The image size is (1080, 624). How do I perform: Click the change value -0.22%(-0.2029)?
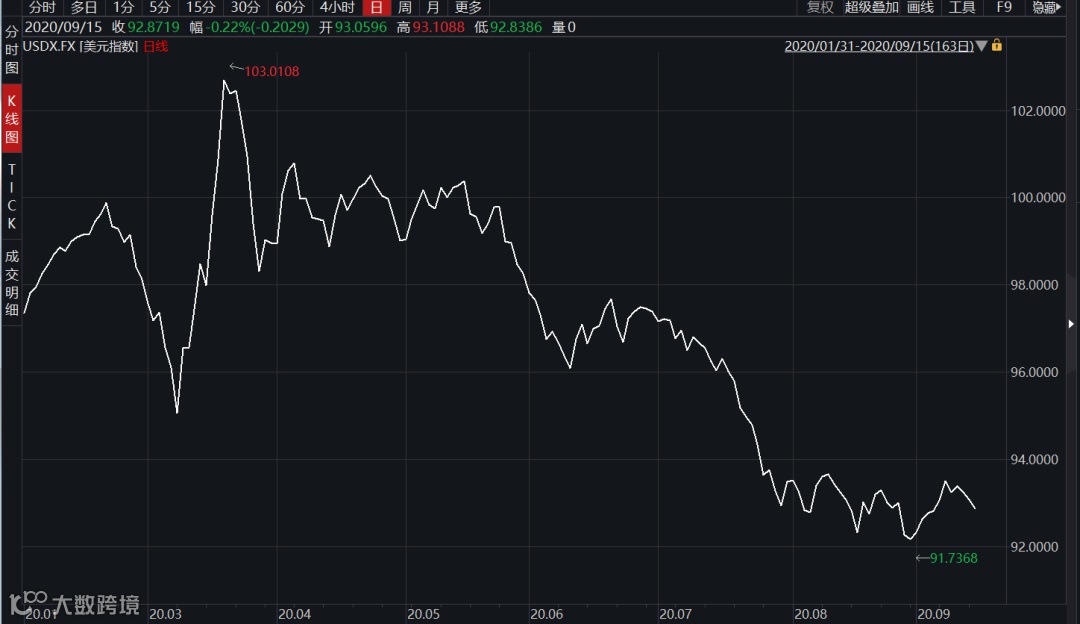[258, 27]
